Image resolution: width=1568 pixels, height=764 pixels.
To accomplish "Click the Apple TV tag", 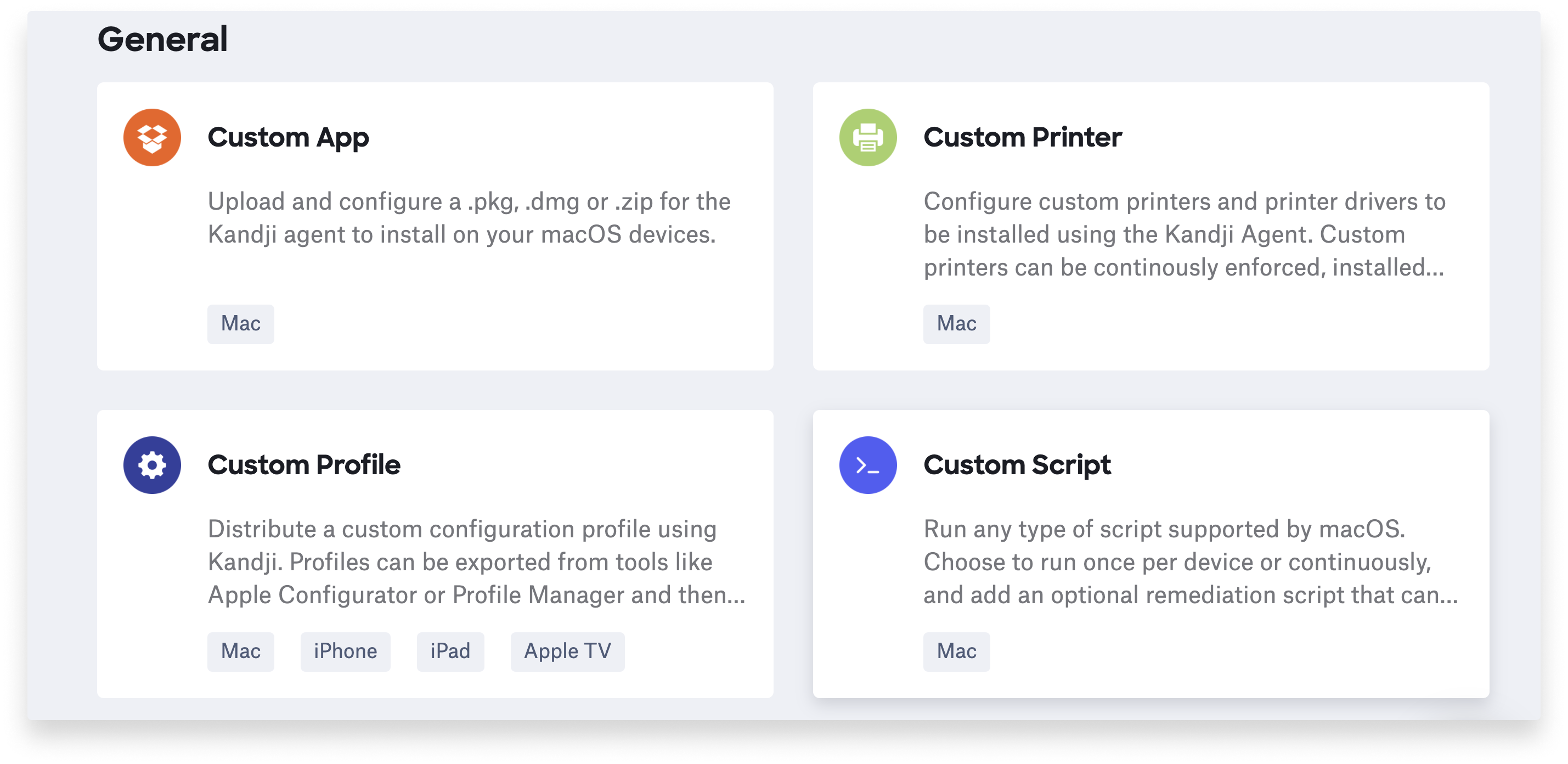I will pyautogui.click(x=567, y=651).
